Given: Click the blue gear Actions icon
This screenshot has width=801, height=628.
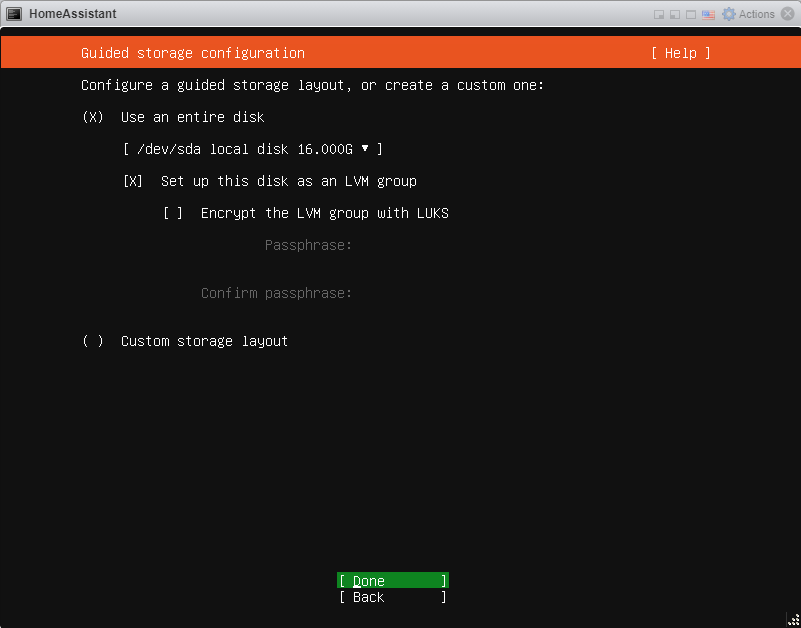Looking at the screenshot, I should [728, 14].
